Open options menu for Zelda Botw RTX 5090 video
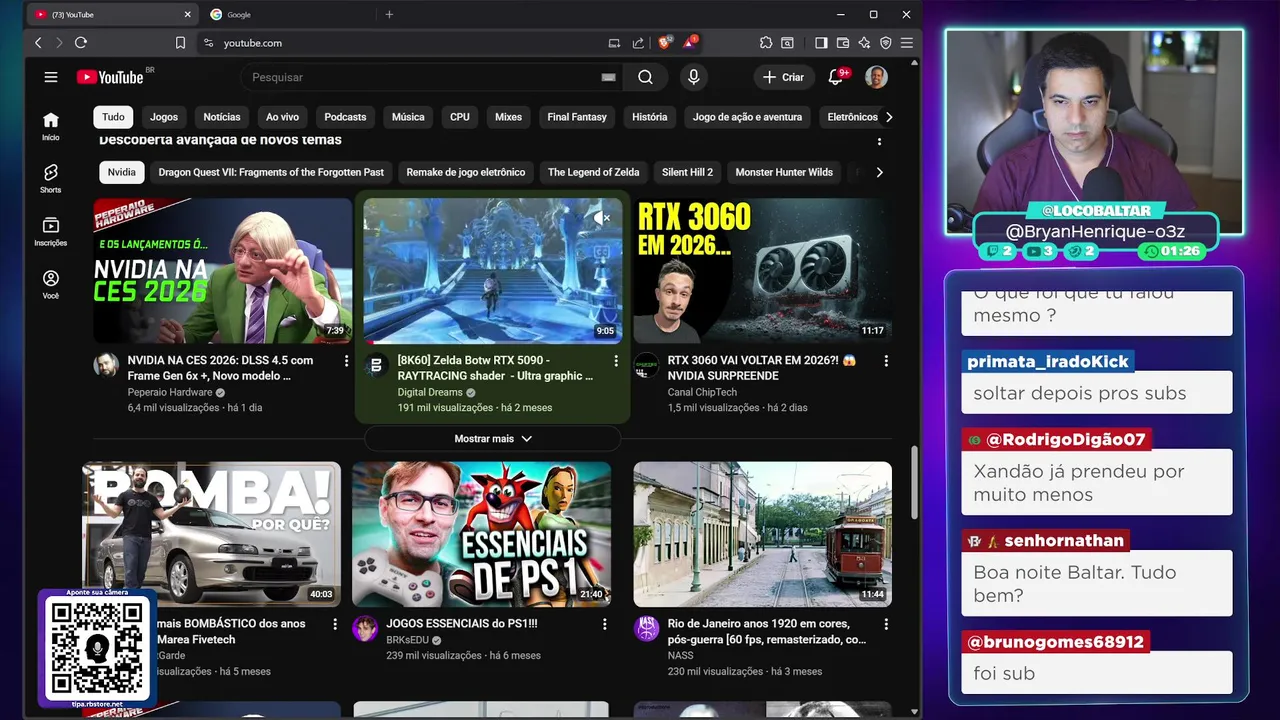 point(616,361)
